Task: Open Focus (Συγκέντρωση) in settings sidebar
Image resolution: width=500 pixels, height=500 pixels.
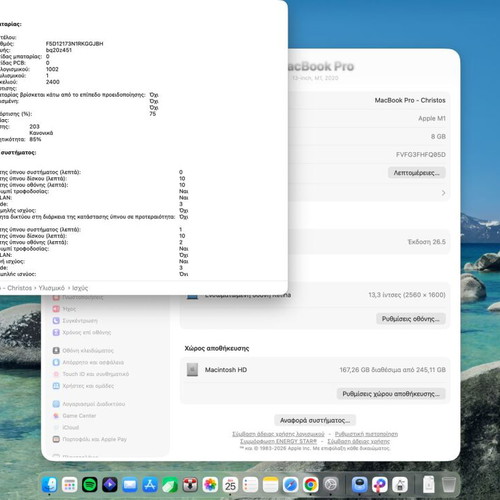Action: click(75, 321)
